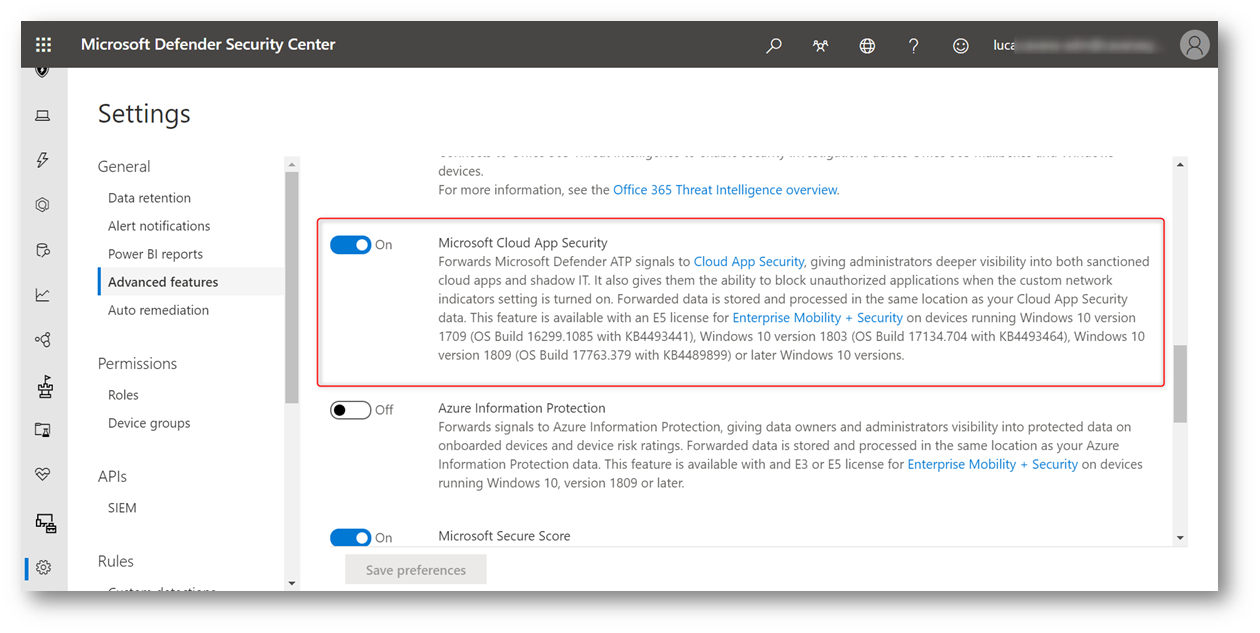Click the Azure Information Protection feature title
The height and width of the screenshot is (633, 1260).
tap(522, 409)
